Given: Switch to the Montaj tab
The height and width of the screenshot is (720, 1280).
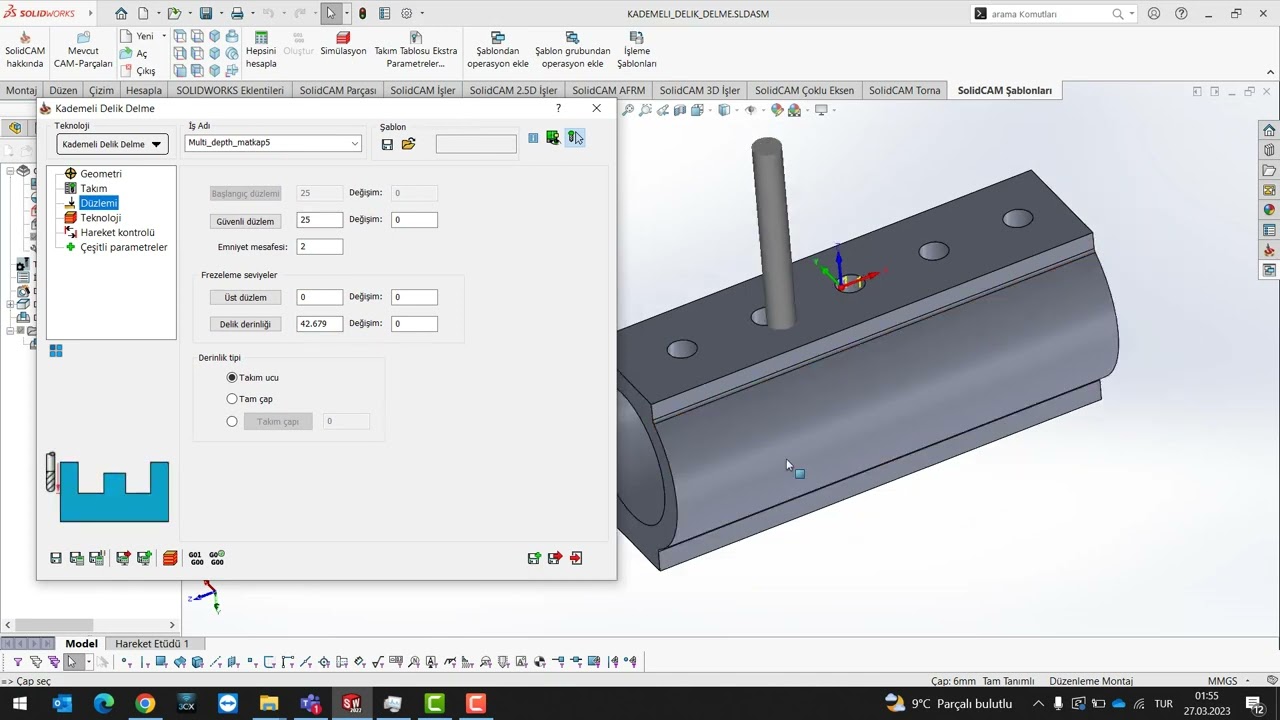Looking at the screenshot, I should click(21, 90).
